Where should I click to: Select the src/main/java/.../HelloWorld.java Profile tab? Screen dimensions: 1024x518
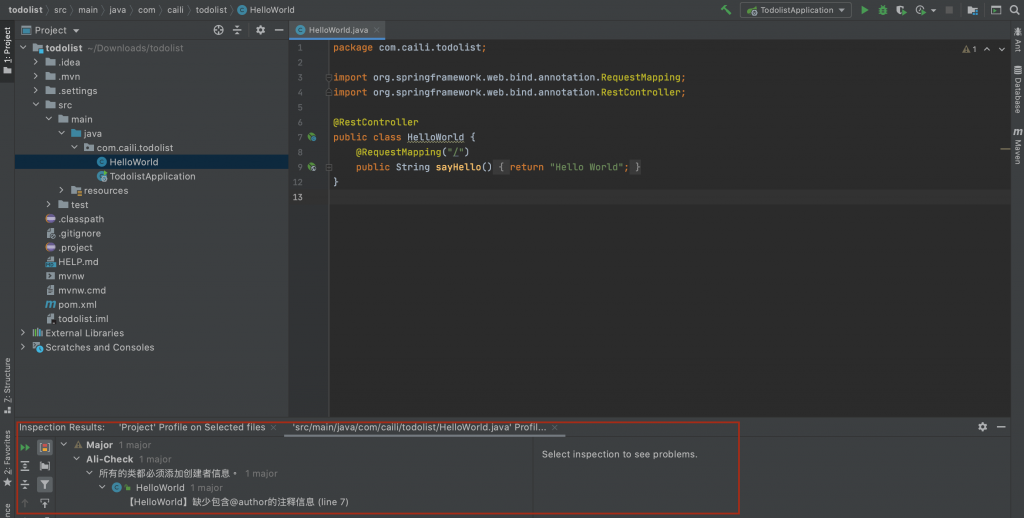[x=419, y=427]
